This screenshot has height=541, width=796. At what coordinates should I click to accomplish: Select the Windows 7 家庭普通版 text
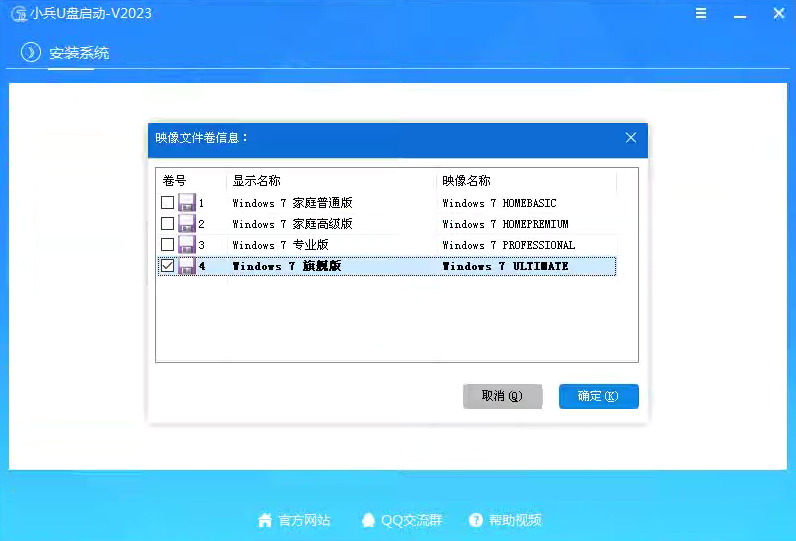click(292, 203)
